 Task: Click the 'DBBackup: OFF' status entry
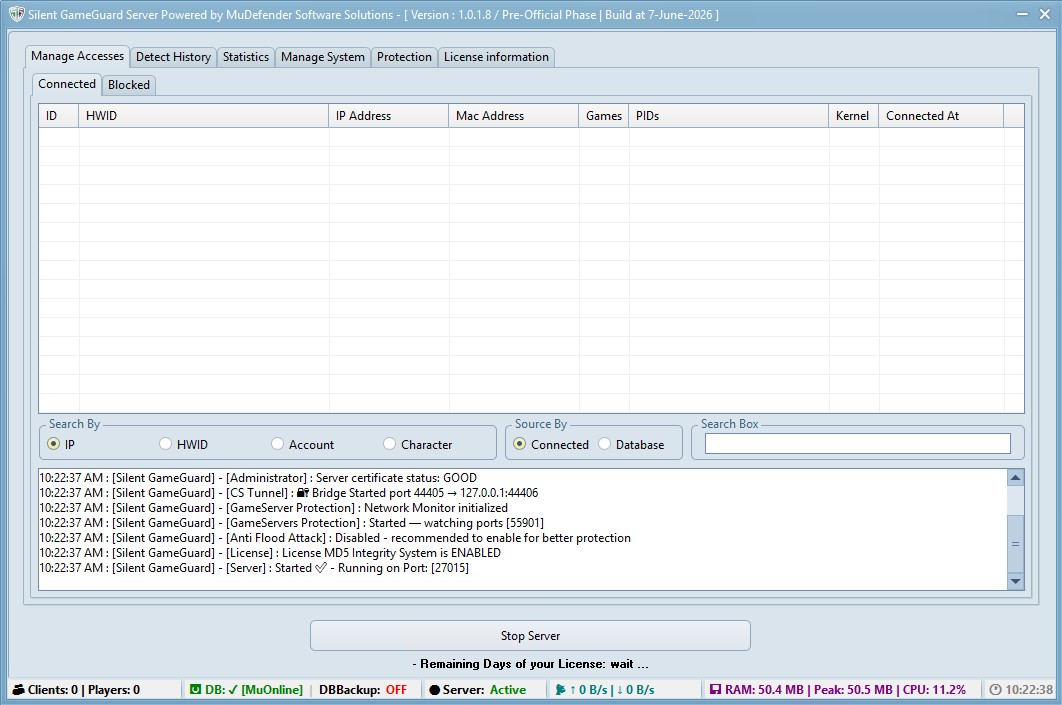[363, 689]
